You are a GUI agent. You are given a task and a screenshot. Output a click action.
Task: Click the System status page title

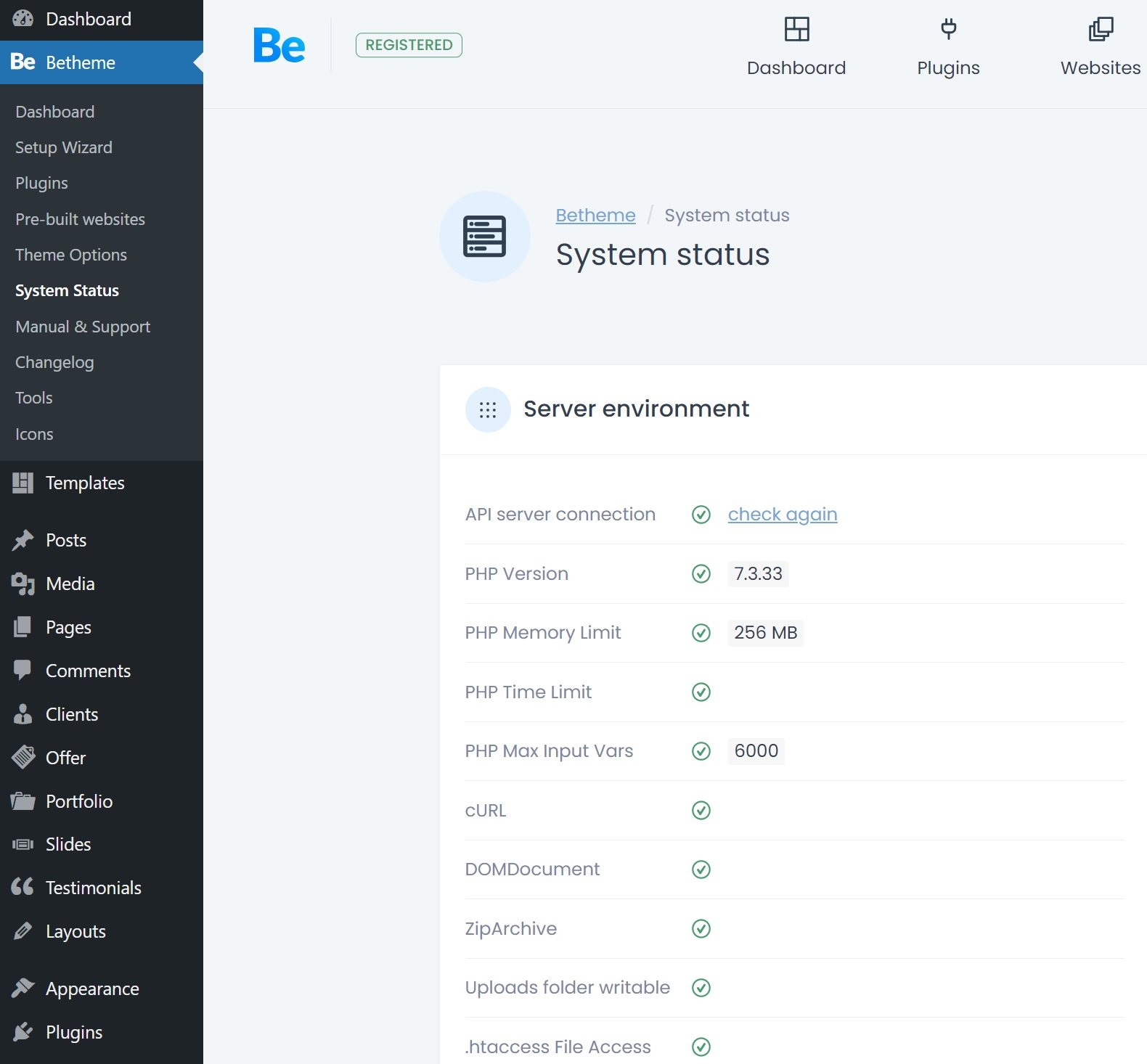(663, 255)
